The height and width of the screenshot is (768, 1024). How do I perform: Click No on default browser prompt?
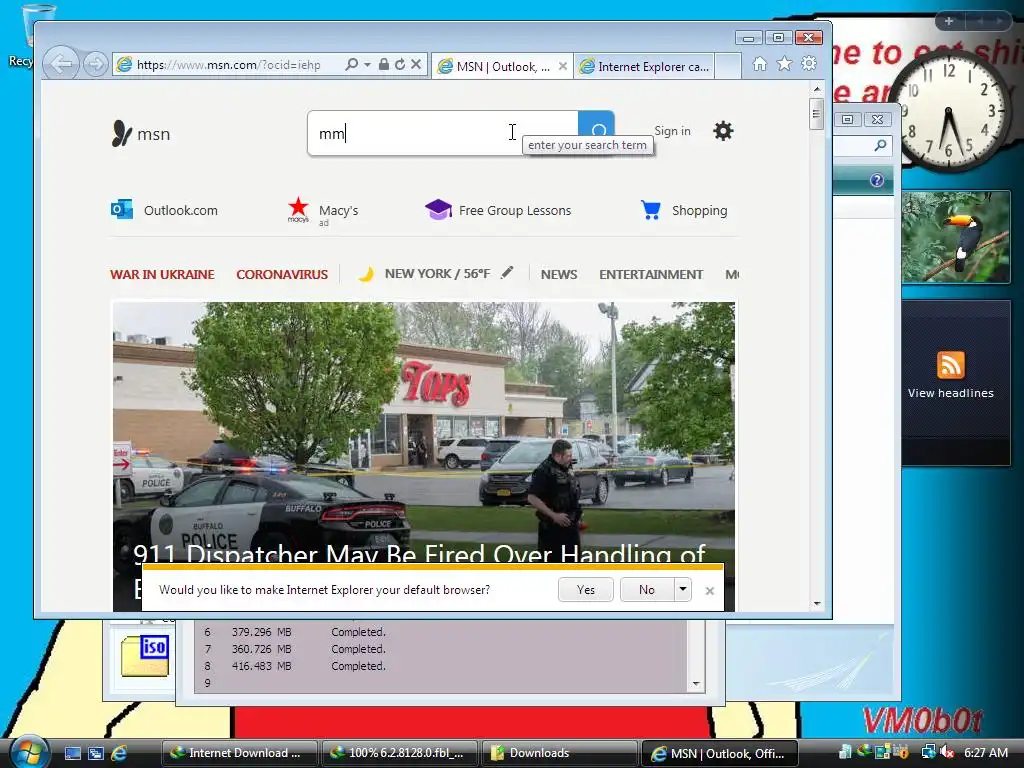pyautogui.click(x=647, y=590)
